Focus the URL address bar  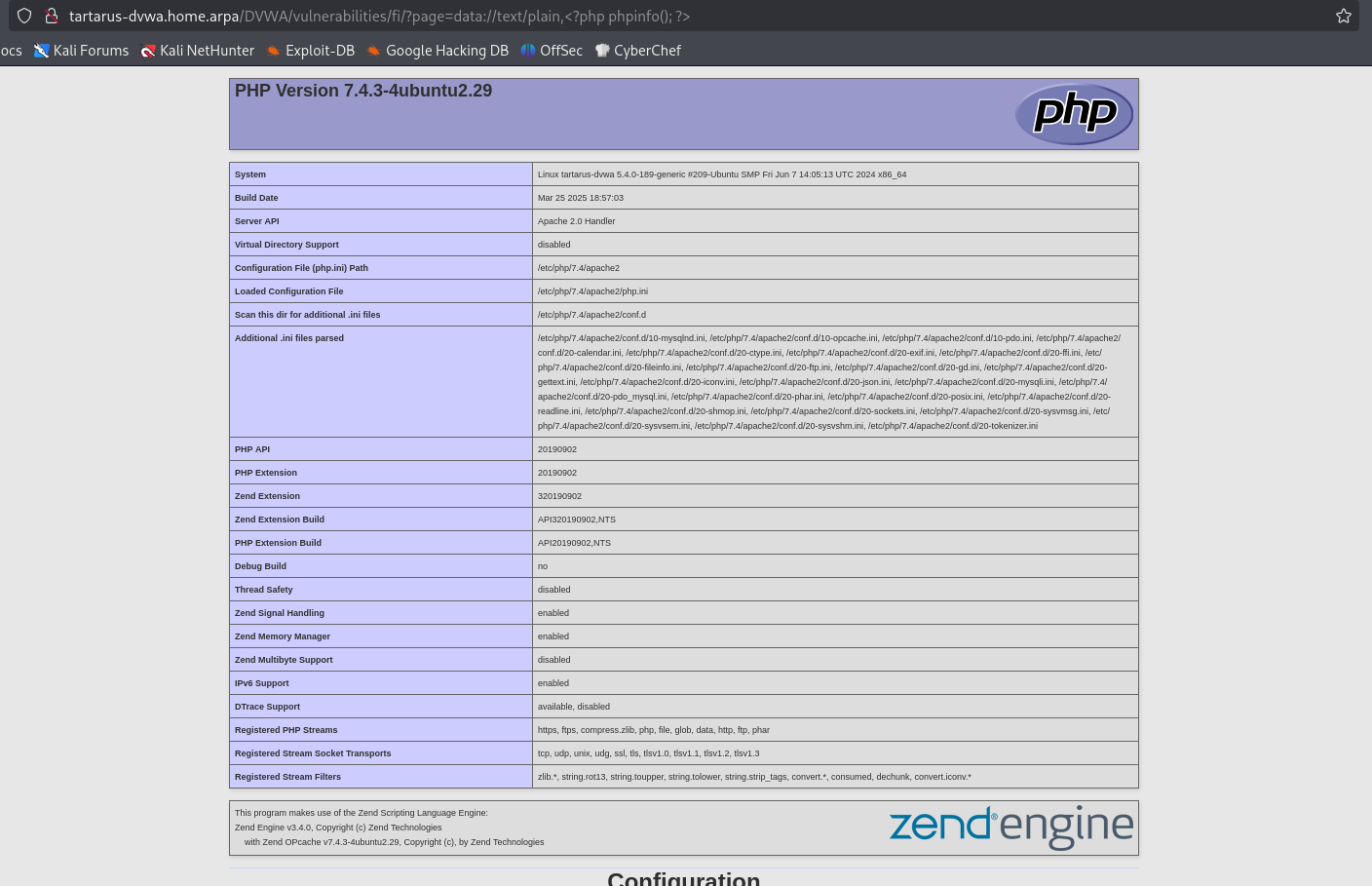coord(682,16)
